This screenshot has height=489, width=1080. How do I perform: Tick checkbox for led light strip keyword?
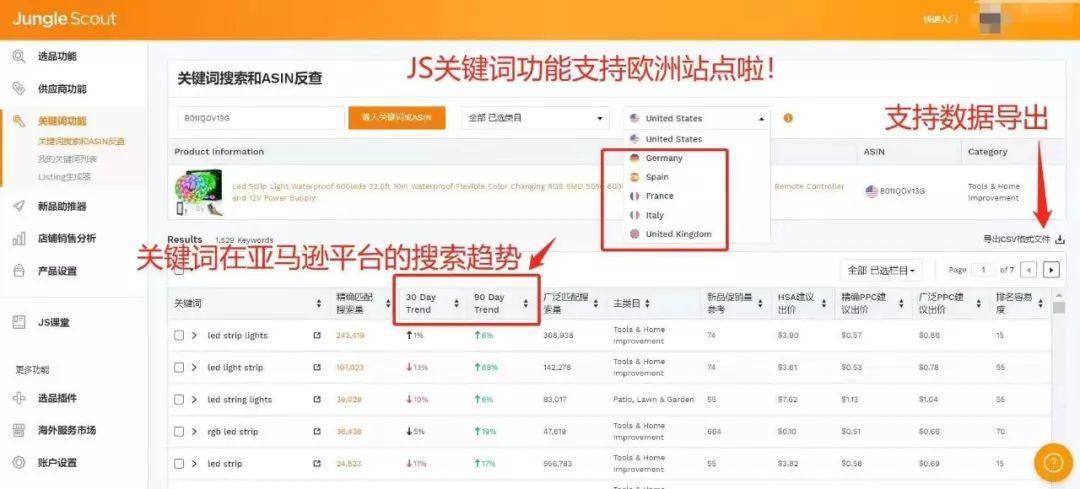pos(179,368)
